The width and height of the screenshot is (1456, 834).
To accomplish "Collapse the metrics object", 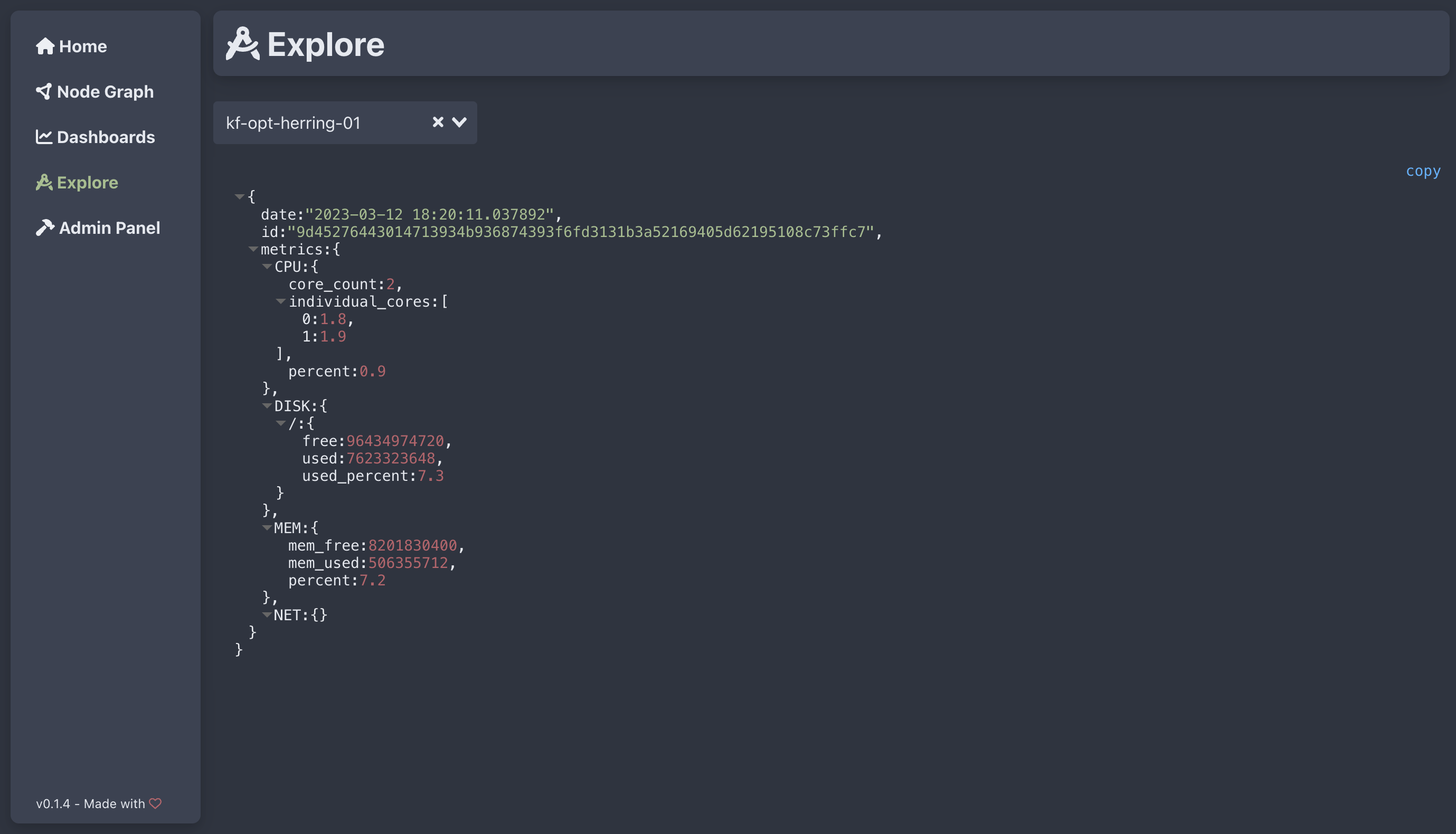I will [x=253, y=249].
